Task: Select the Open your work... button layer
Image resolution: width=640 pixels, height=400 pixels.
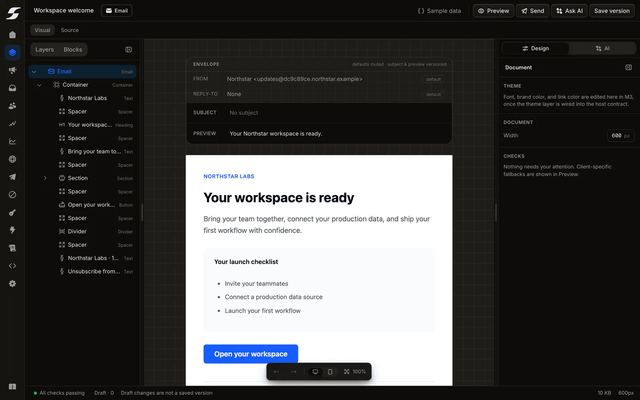Action: coord(82,205)
